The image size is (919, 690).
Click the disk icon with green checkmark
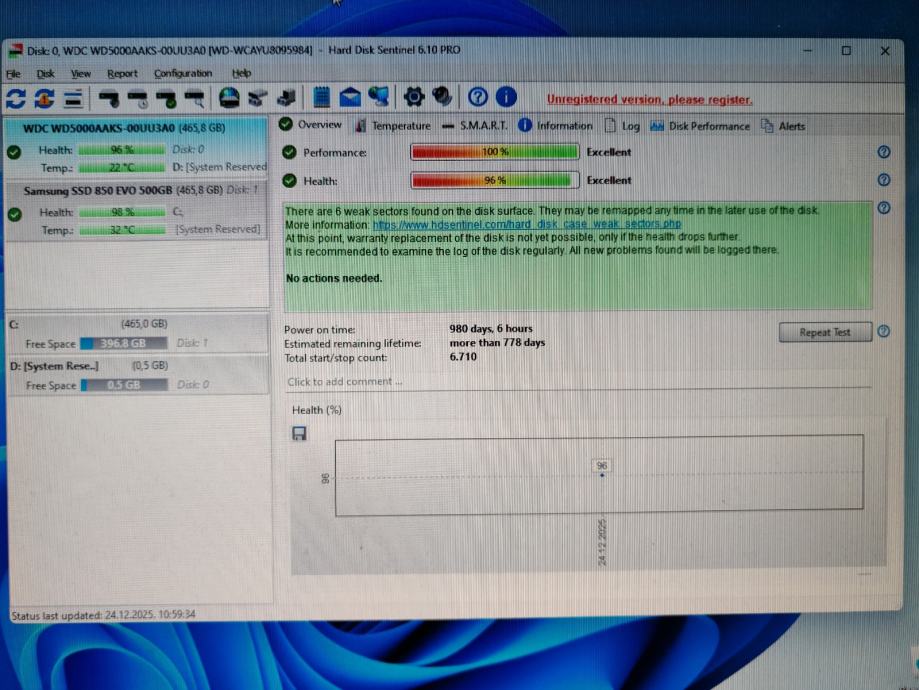pos(166,98)
